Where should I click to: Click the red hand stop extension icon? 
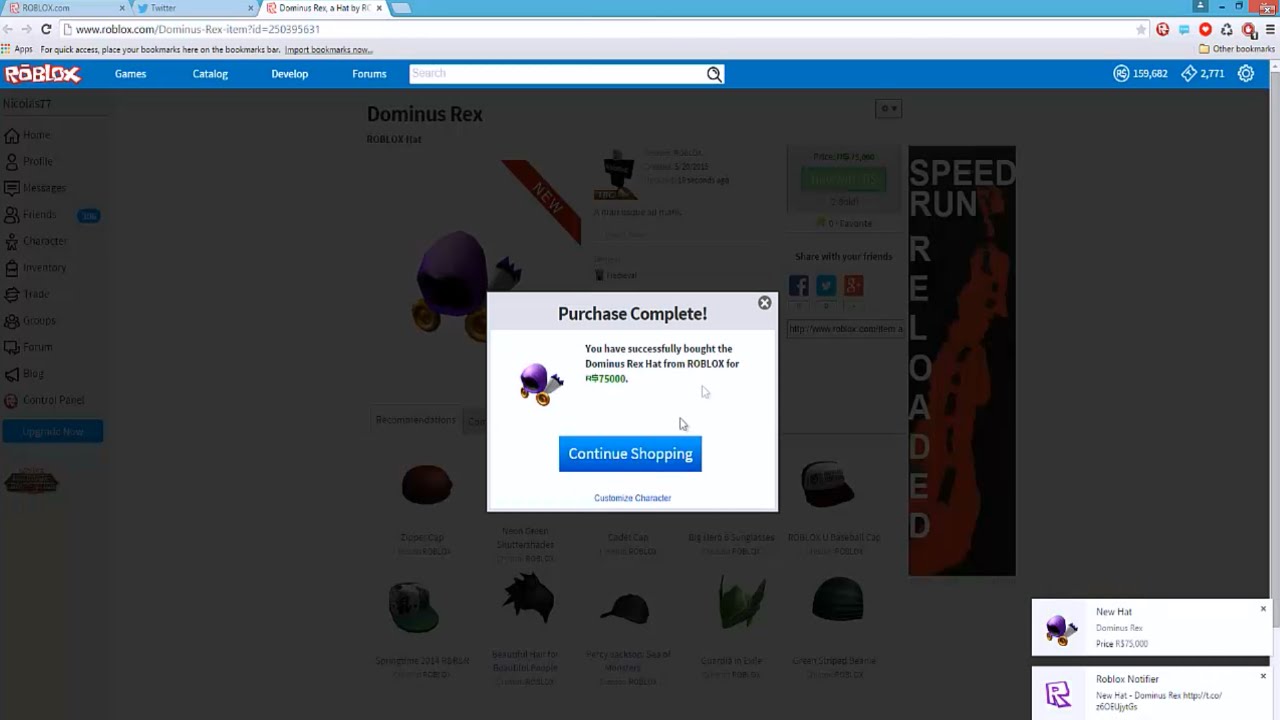click(1248, 30)
